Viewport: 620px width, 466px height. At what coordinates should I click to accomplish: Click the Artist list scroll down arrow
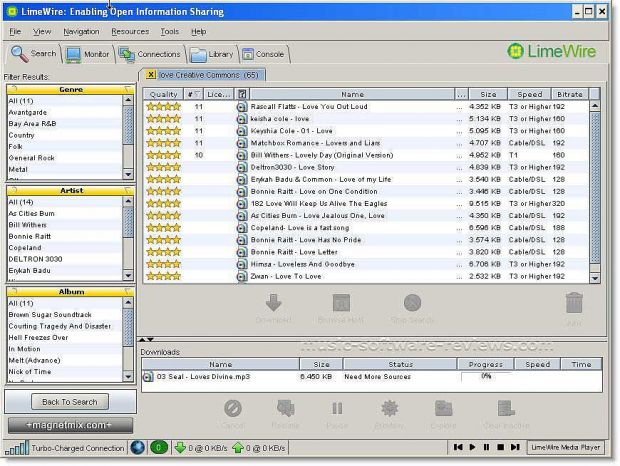(128, 275)
